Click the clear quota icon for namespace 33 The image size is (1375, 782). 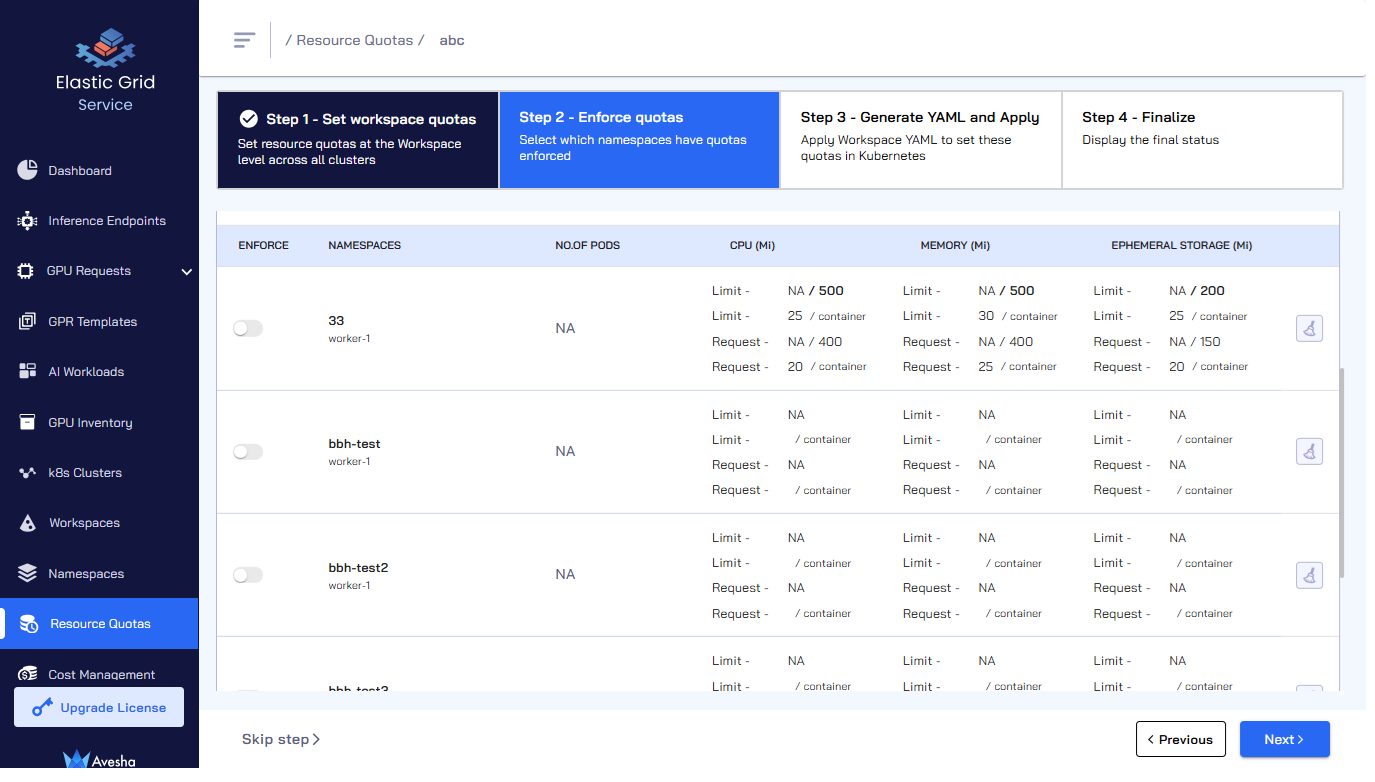[1309, 328]
